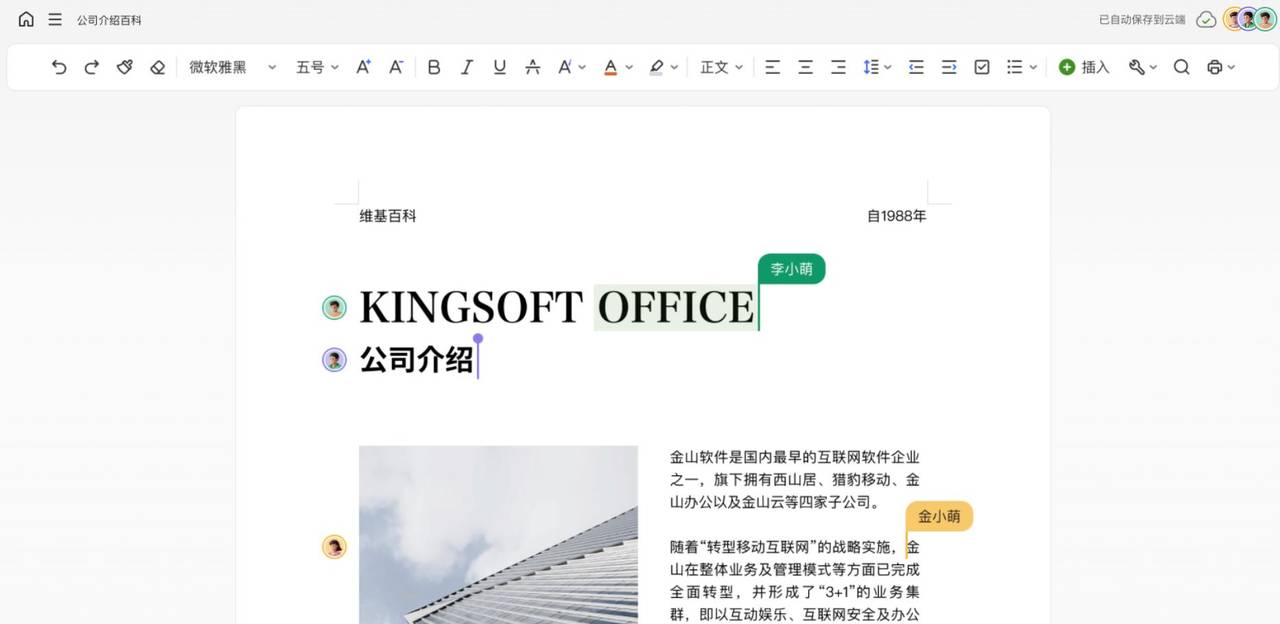Open the search tool in the toolbar
The image size is (1280, 624).
tap(1181, 66)
